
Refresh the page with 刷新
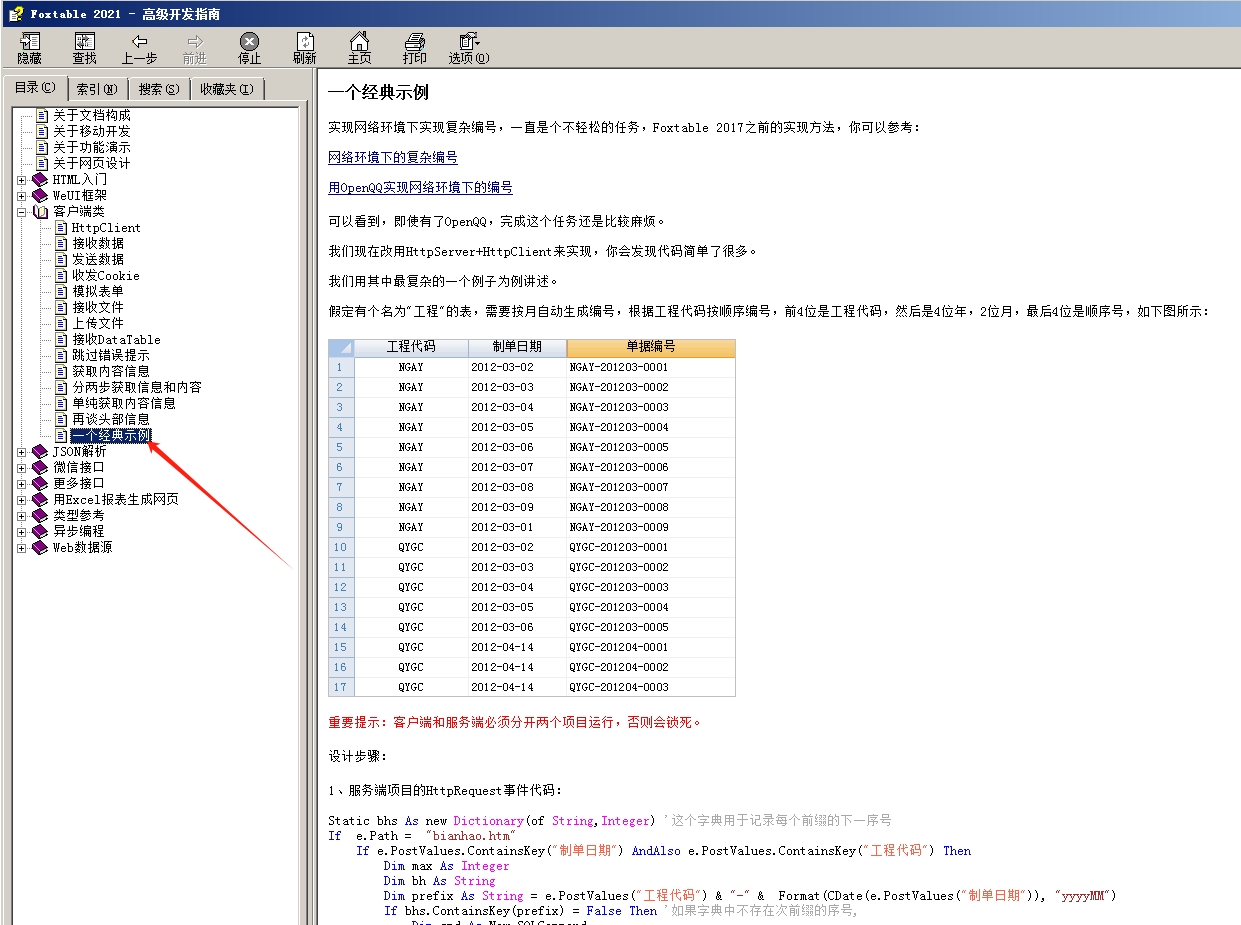[305, 48]
